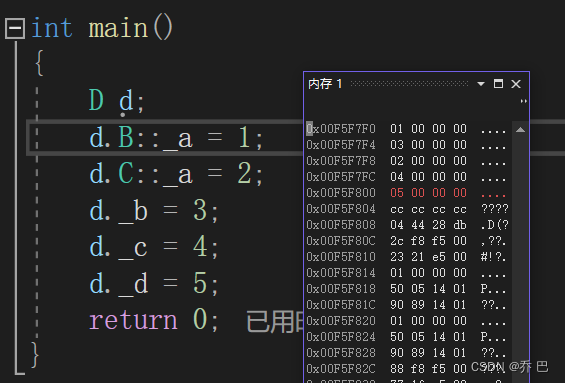Click the 'd._c = 4;' code line
565x383 pixels.
pos(154,247)
